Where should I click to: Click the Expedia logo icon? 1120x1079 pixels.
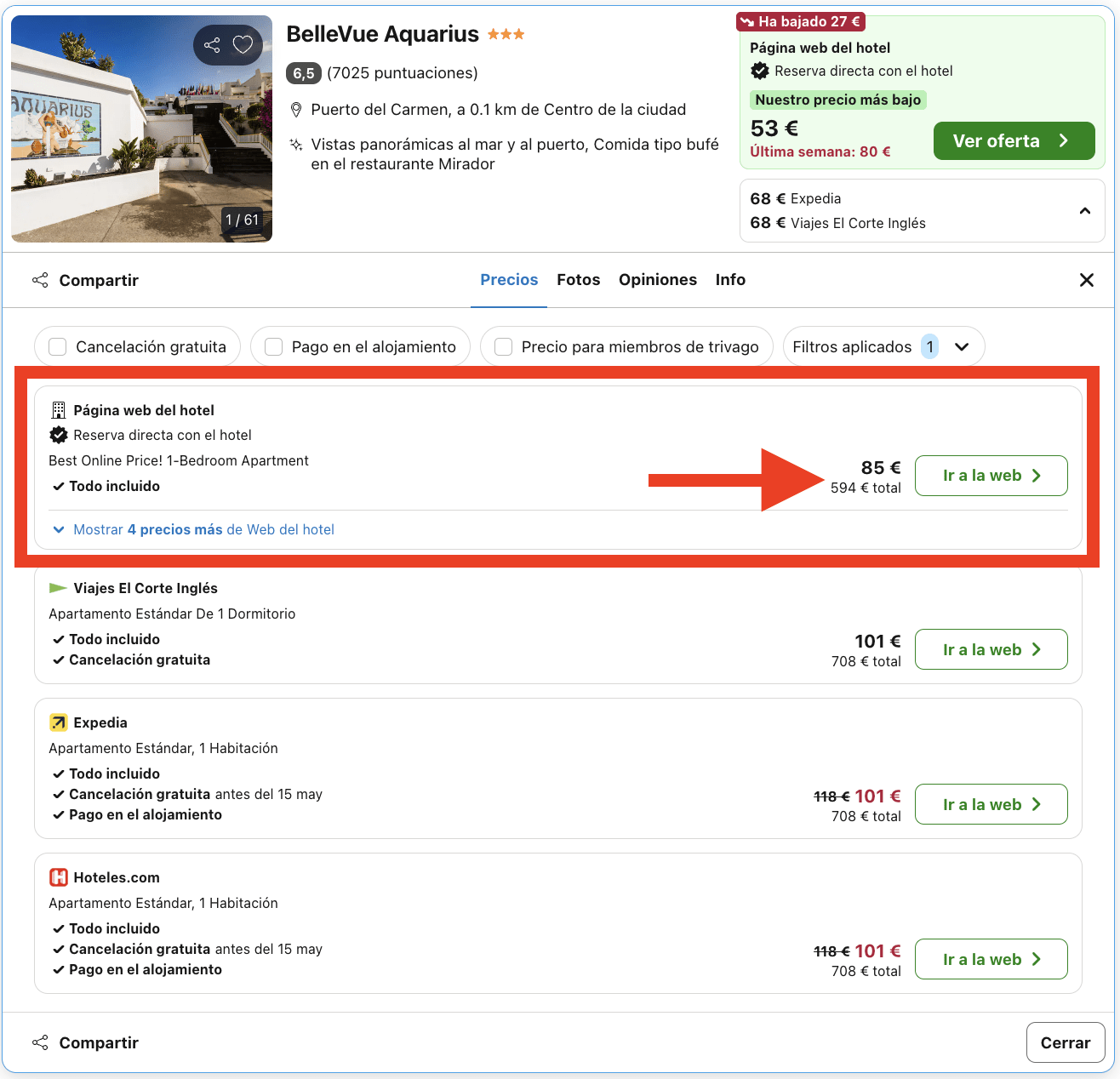pyautogui.click(x=58, y=722)
